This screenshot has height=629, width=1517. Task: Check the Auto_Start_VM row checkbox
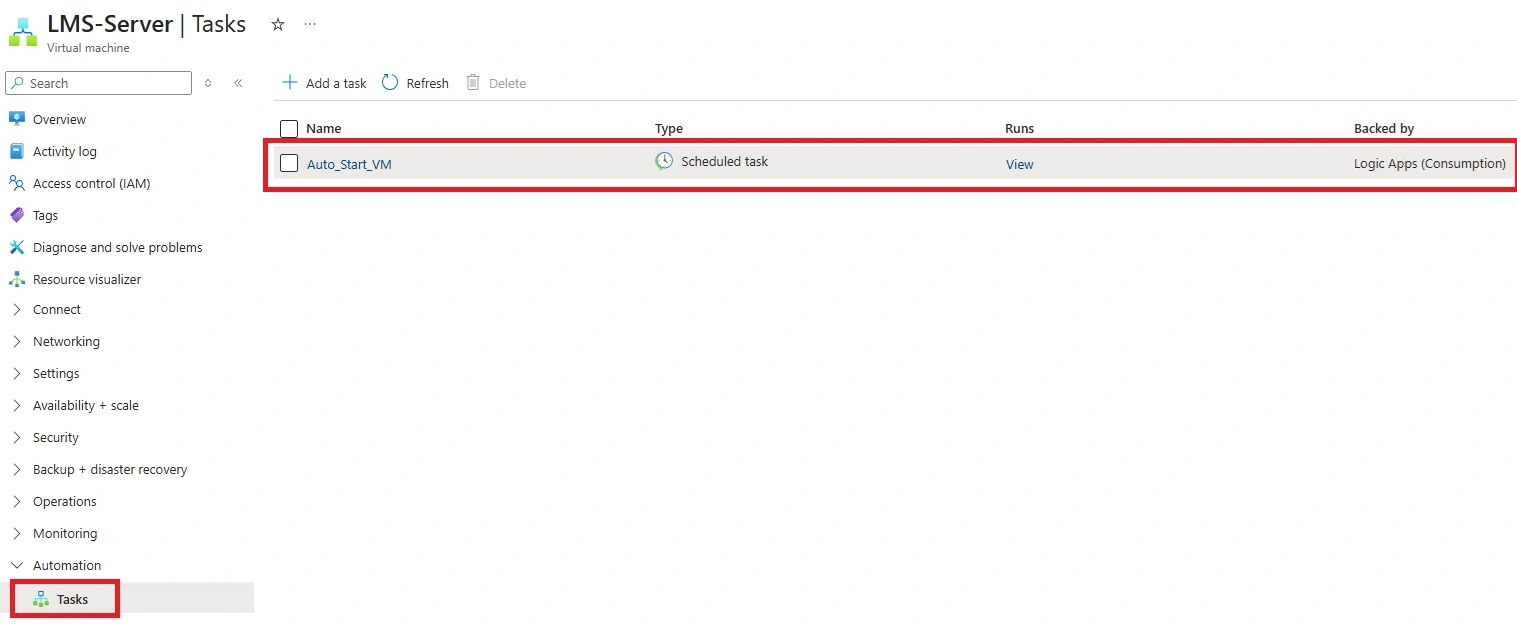click(289, 163)
